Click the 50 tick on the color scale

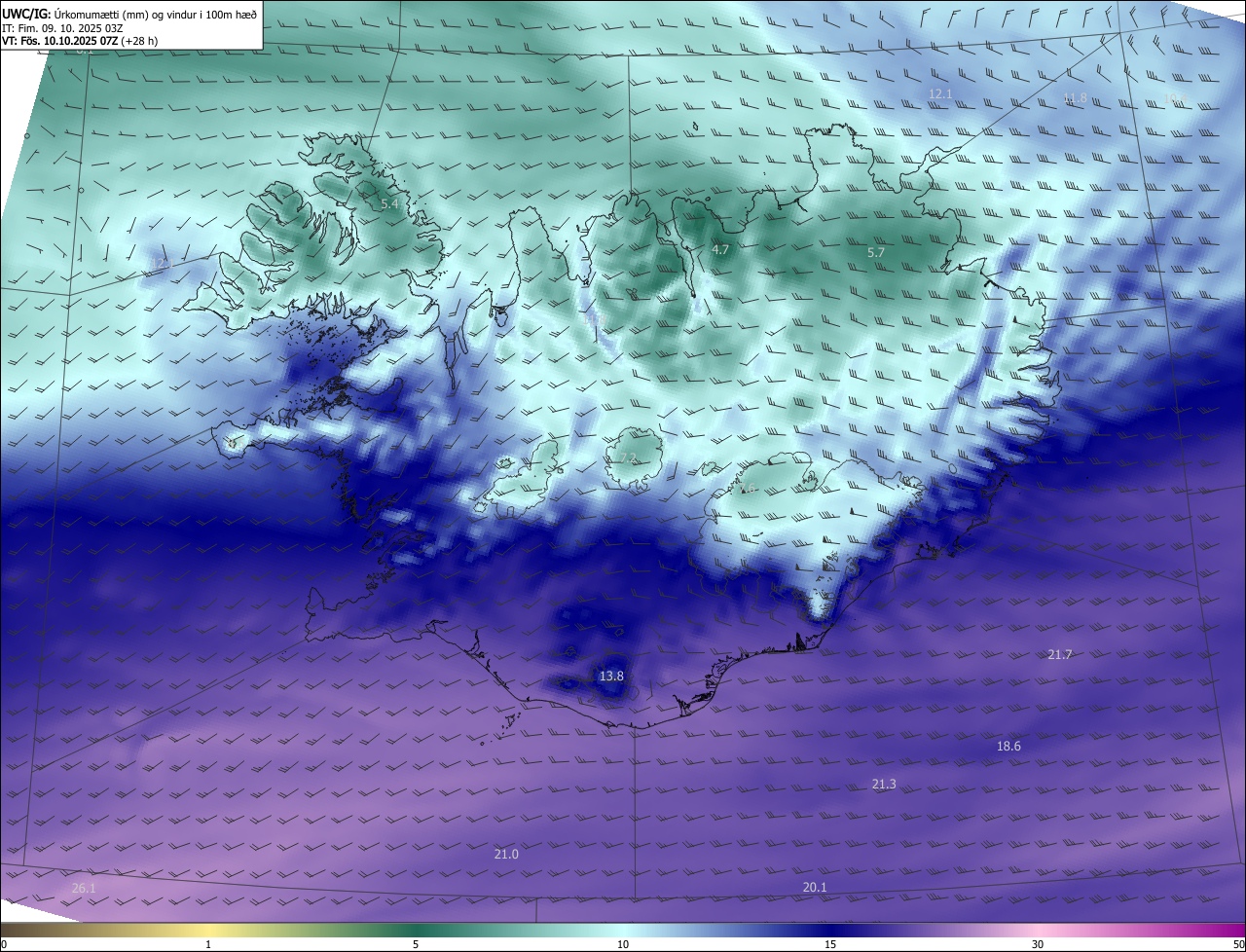(x=1238, y=945)
